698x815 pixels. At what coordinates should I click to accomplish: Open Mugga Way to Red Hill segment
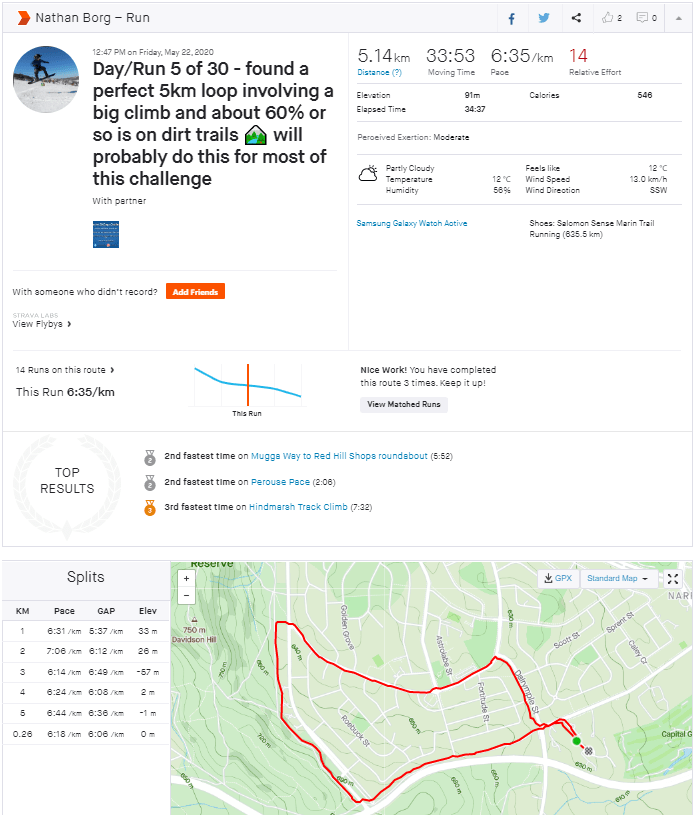[339, 456]
